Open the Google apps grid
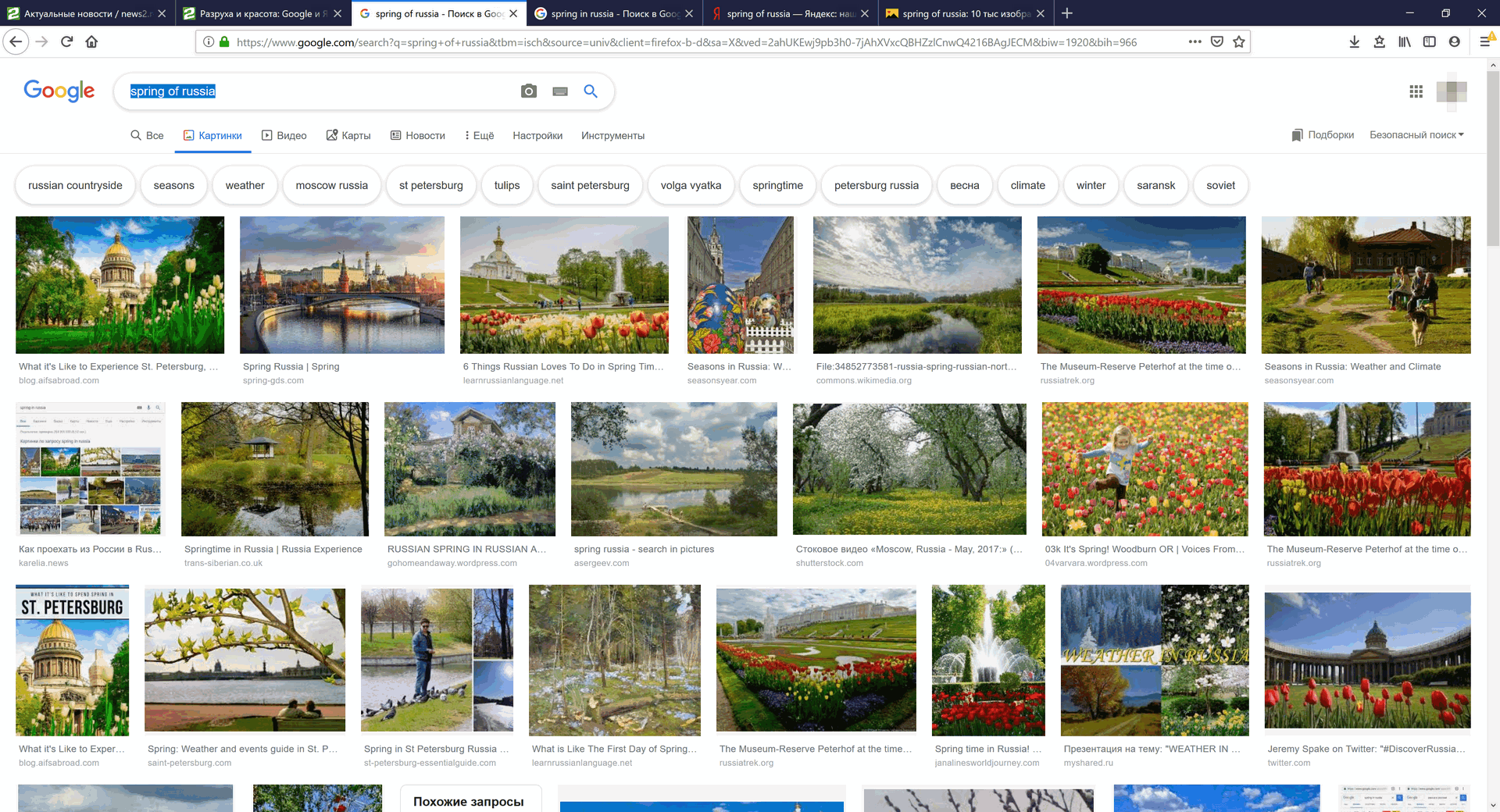The height and width of the screenshot is (812, 1500). click(1416, 91)
